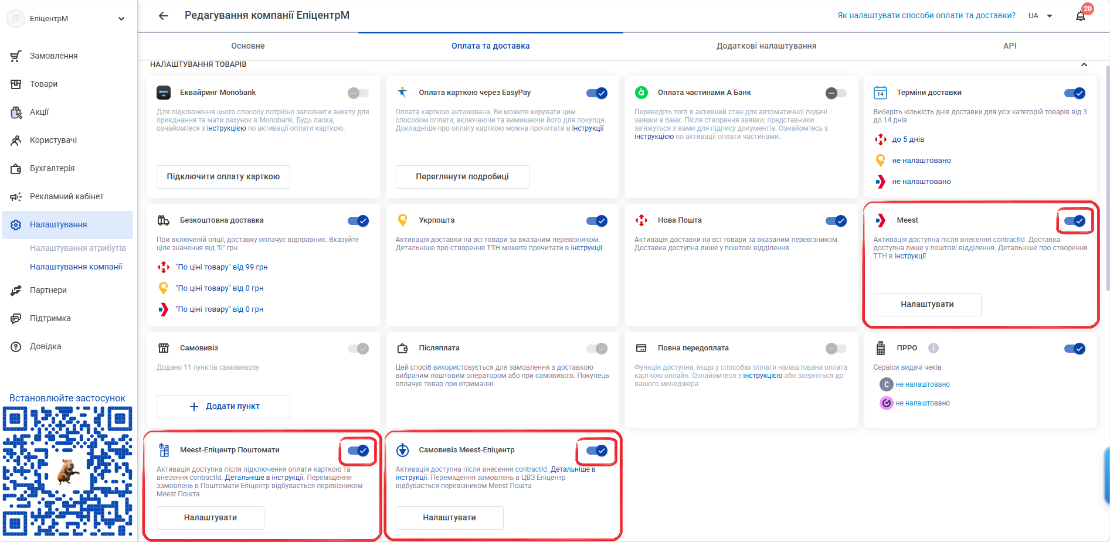Click the back arrow next to page title
1110x542 pixels.
coord(164,16)
